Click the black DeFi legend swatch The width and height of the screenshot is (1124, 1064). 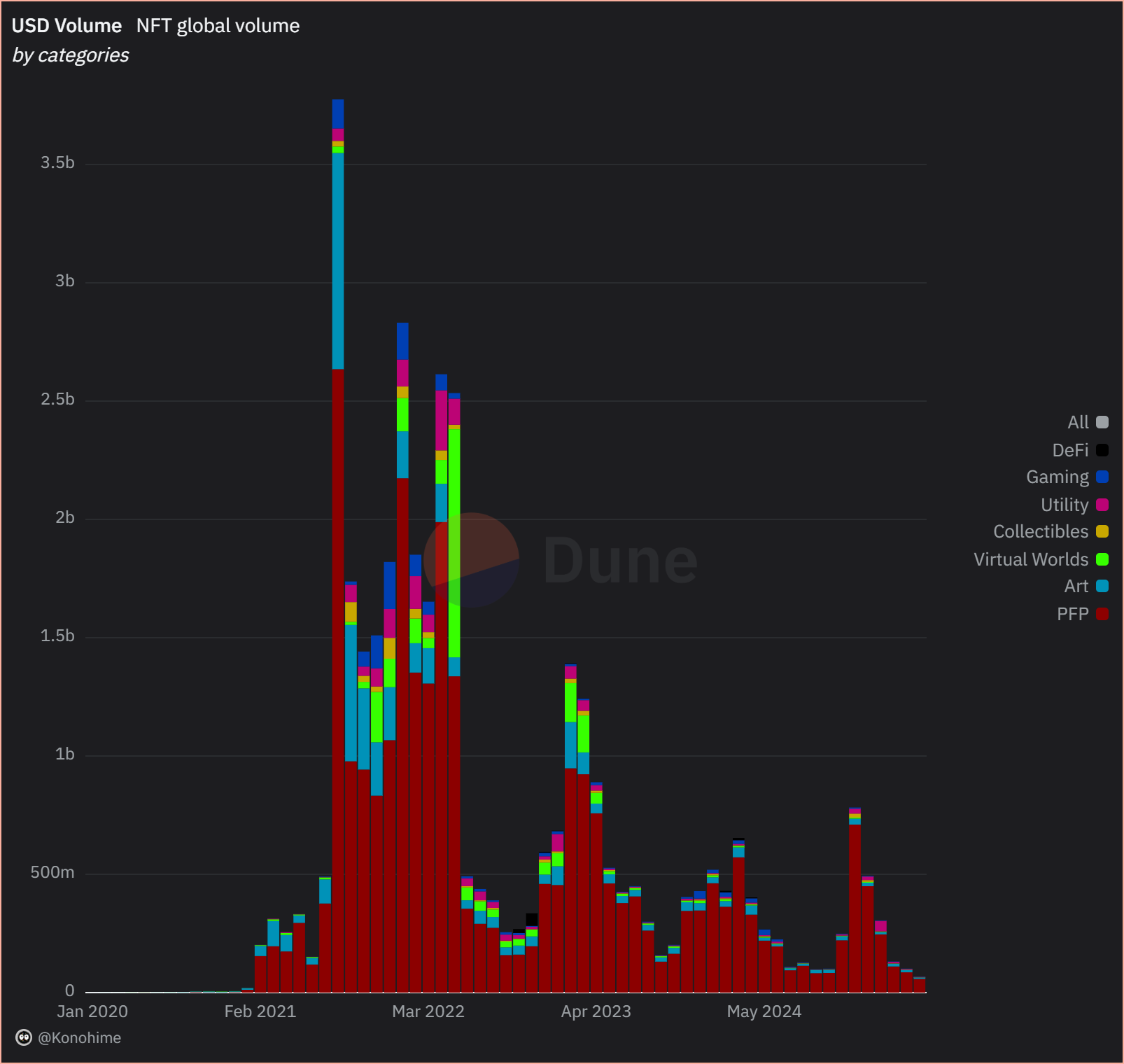1101,450
